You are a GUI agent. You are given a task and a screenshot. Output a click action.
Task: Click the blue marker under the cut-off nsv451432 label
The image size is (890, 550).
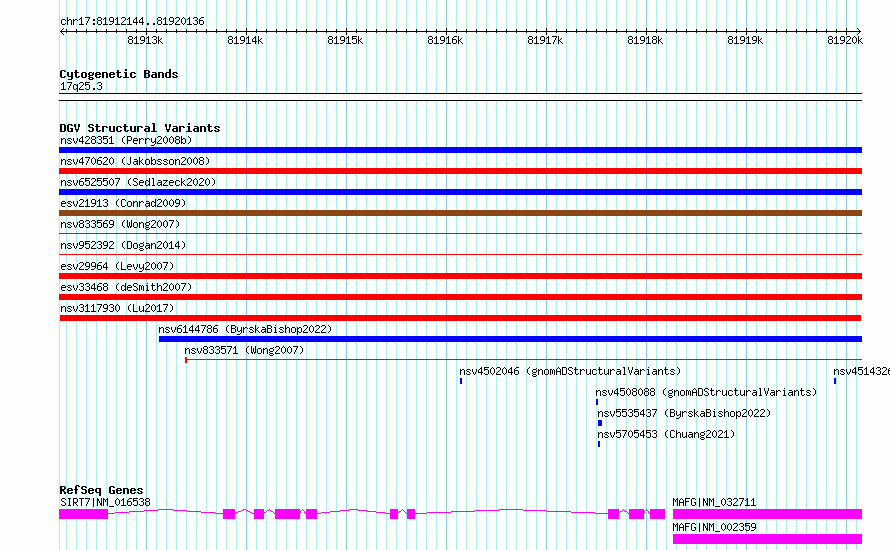point(835,381)
